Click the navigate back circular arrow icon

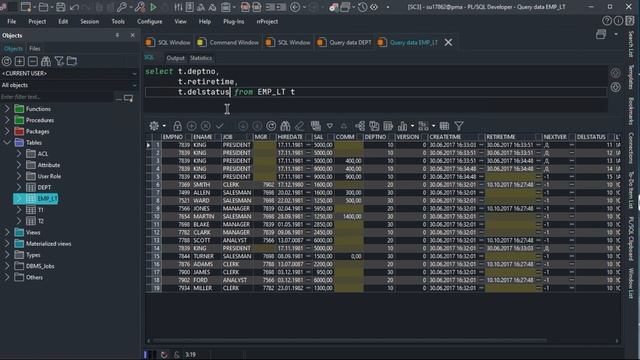tap(295, 7)
